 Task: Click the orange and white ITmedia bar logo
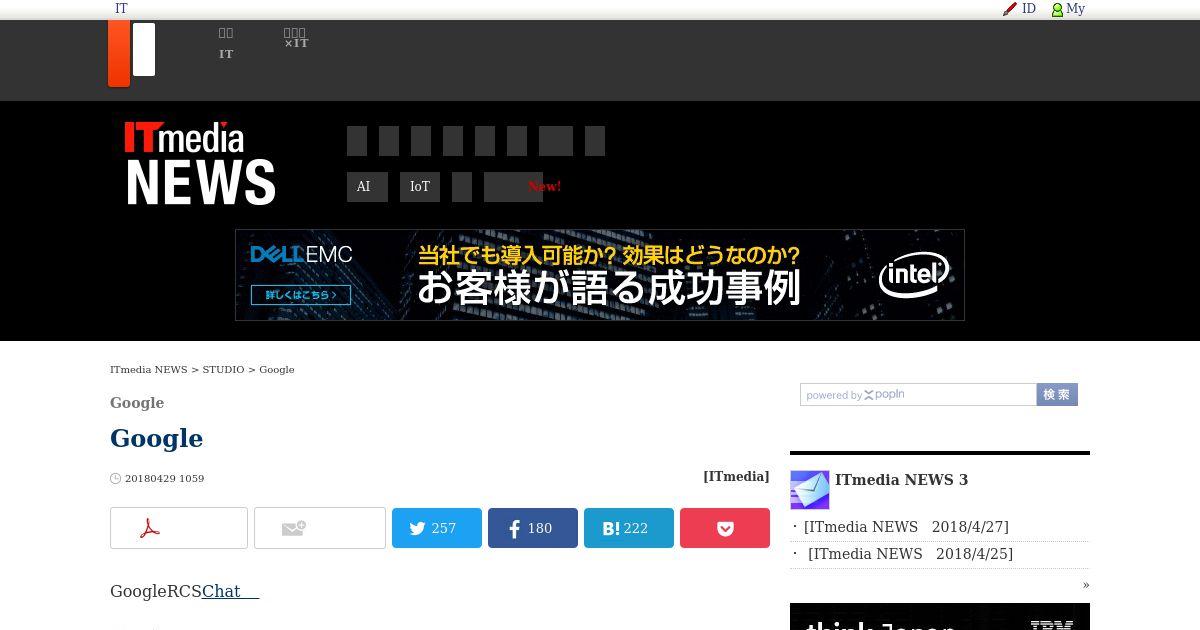(x=132, y=53)
